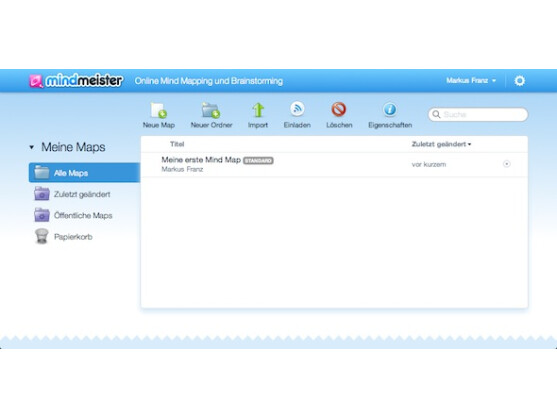Click the green Import arrow icon
This screenshot has height=418, width=557.
coord(258,110)
